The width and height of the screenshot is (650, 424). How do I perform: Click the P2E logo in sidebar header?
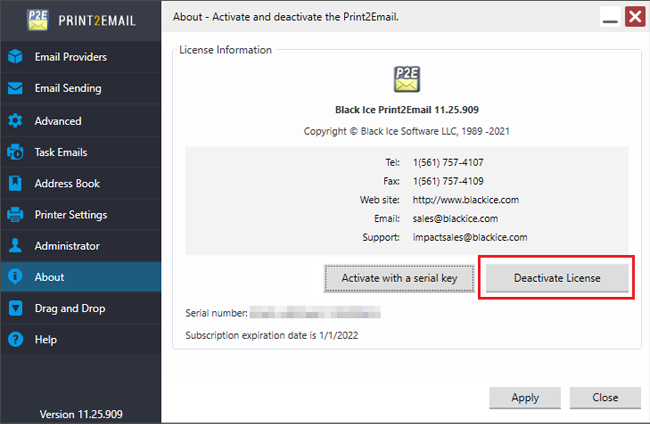pos(38,20)
